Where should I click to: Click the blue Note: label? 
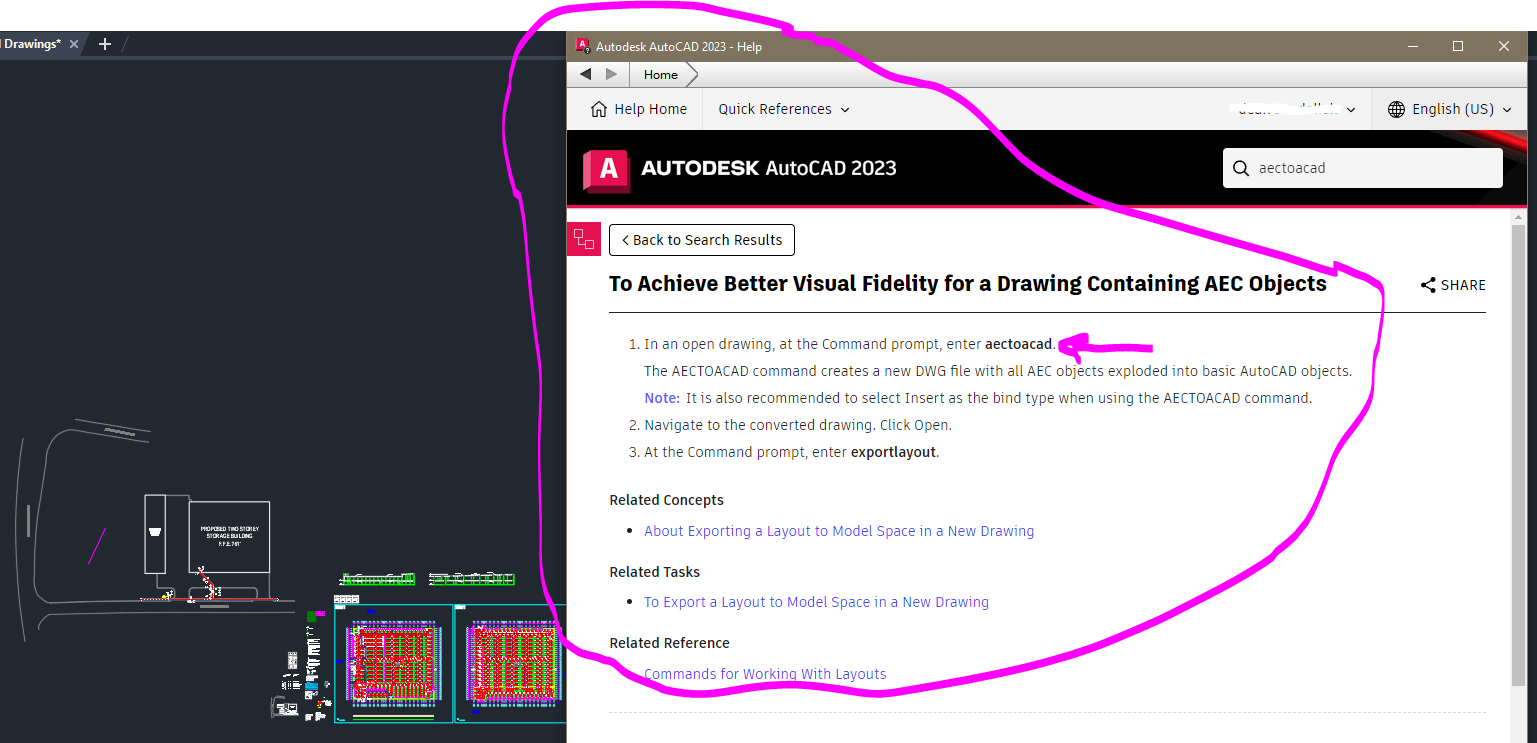pos(662,398)
